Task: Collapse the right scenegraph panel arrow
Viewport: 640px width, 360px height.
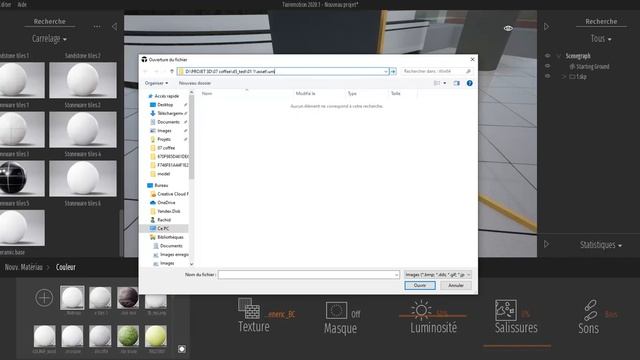Action: click(547, 27)
